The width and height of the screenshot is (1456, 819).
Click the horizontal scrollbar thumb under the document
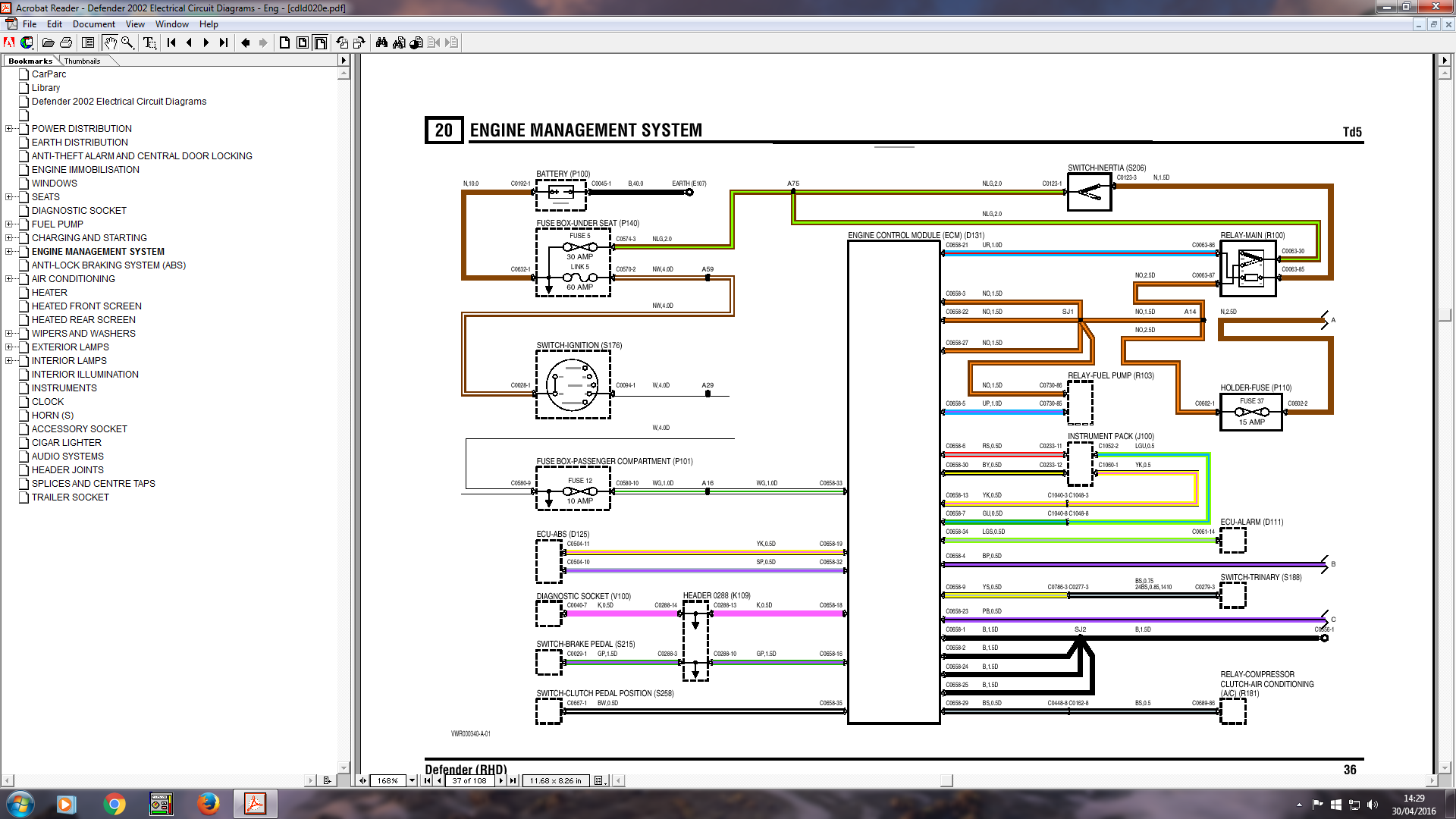pyautogui.click(x=946, y=780)
